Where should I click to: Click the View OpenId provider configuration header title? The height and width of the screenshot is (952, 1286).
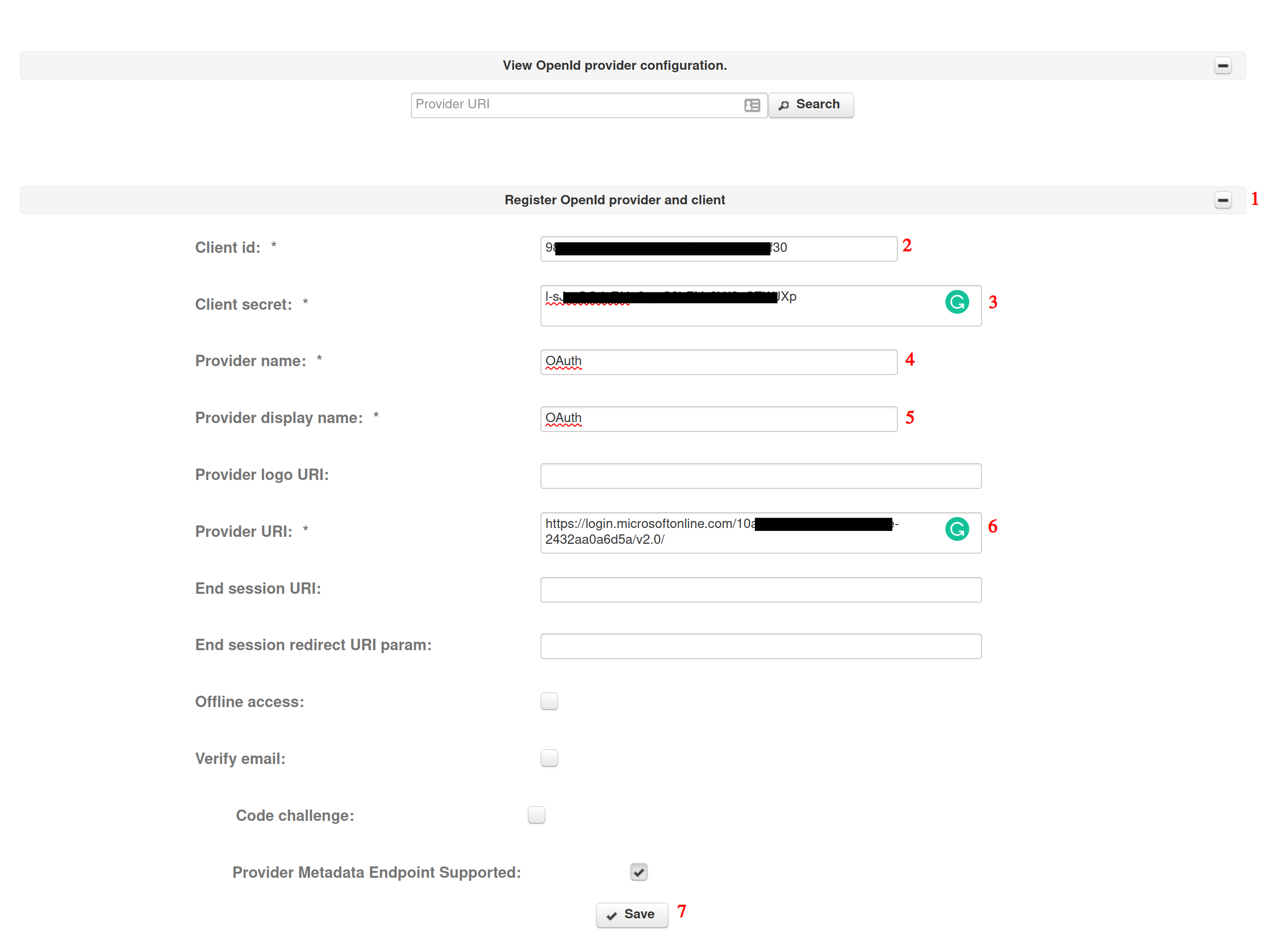(614, 66)
